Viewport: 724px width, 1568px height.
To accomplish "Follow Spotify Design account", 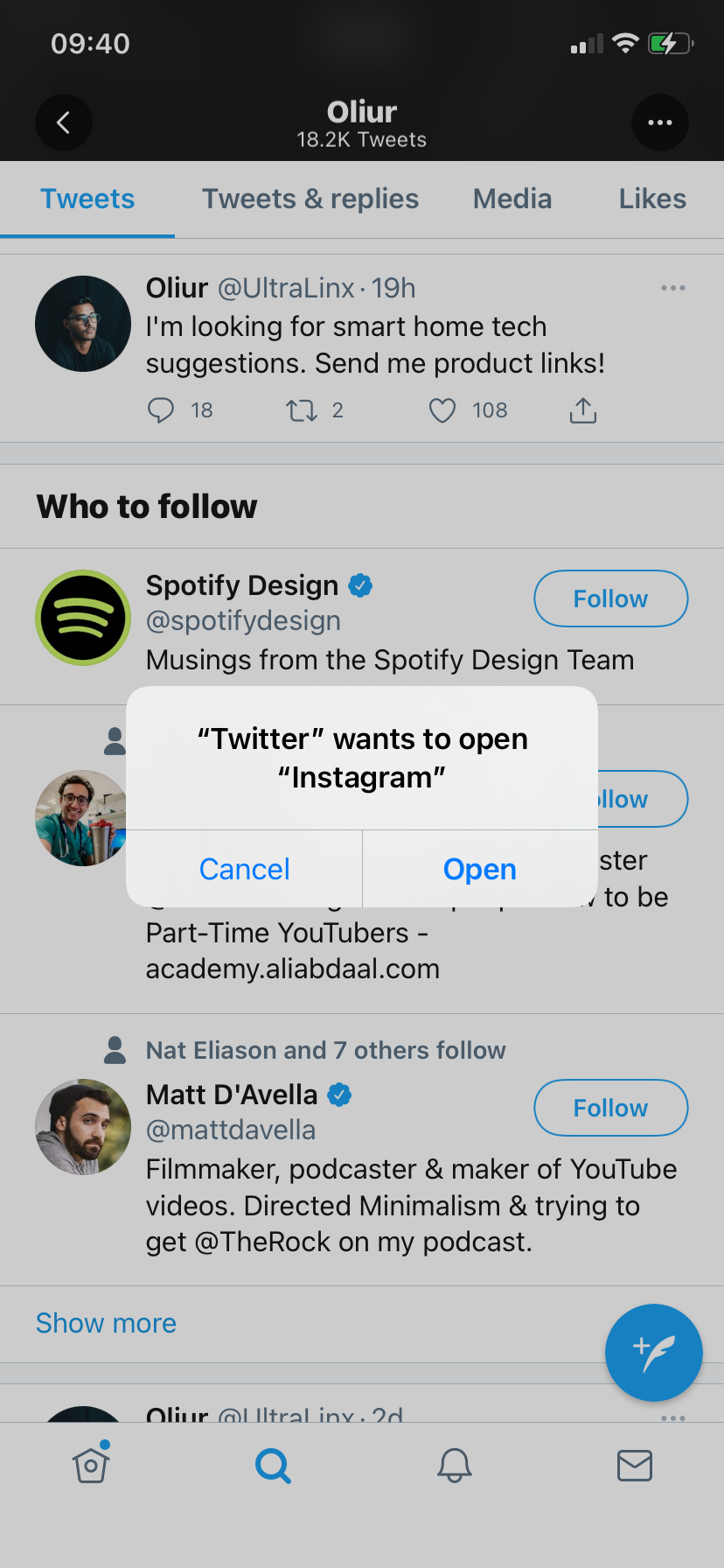I will [x=610, y=598].
